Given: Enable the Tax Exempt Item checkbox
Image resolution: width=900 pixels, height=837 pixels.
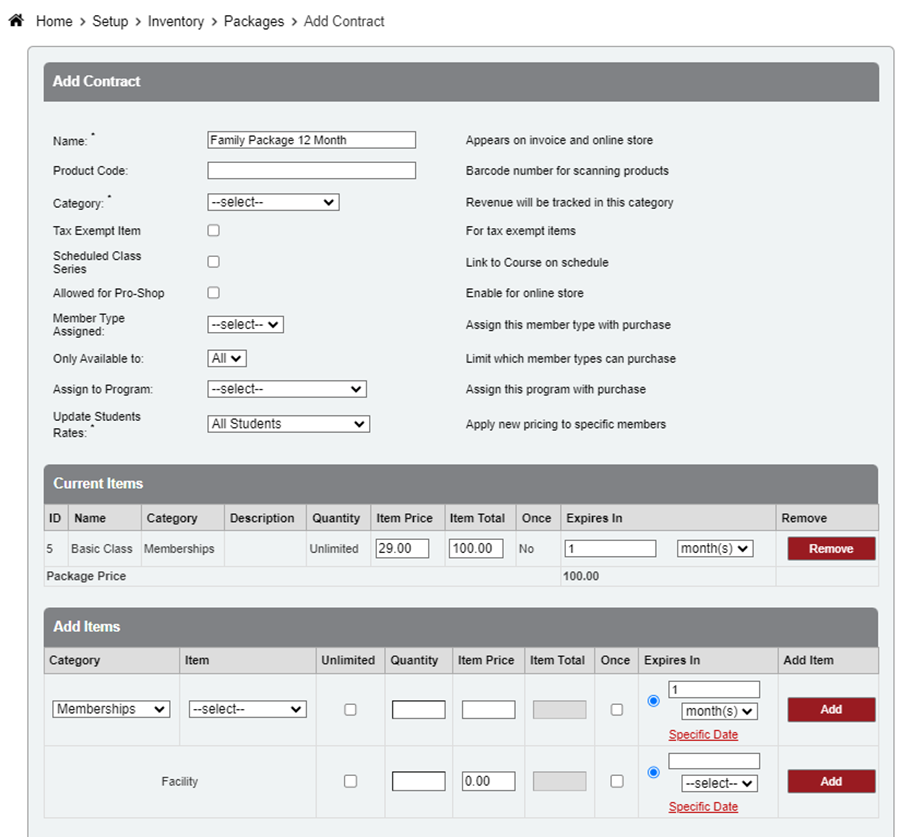Looking at the screenshot, I should [x=213, y=231].
